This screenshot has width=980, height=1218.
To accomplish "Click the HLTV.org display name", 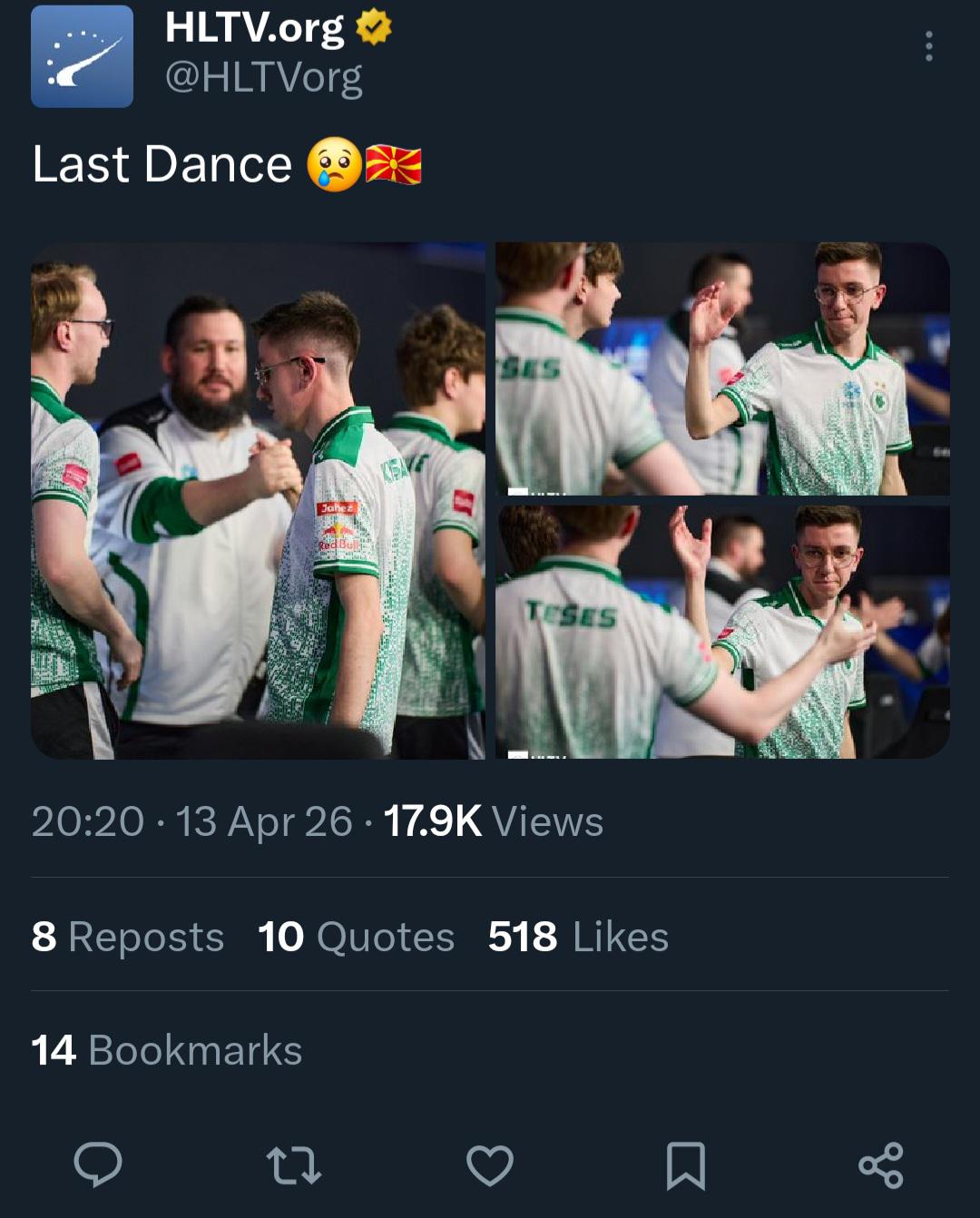I will click(x=254, y=27).
